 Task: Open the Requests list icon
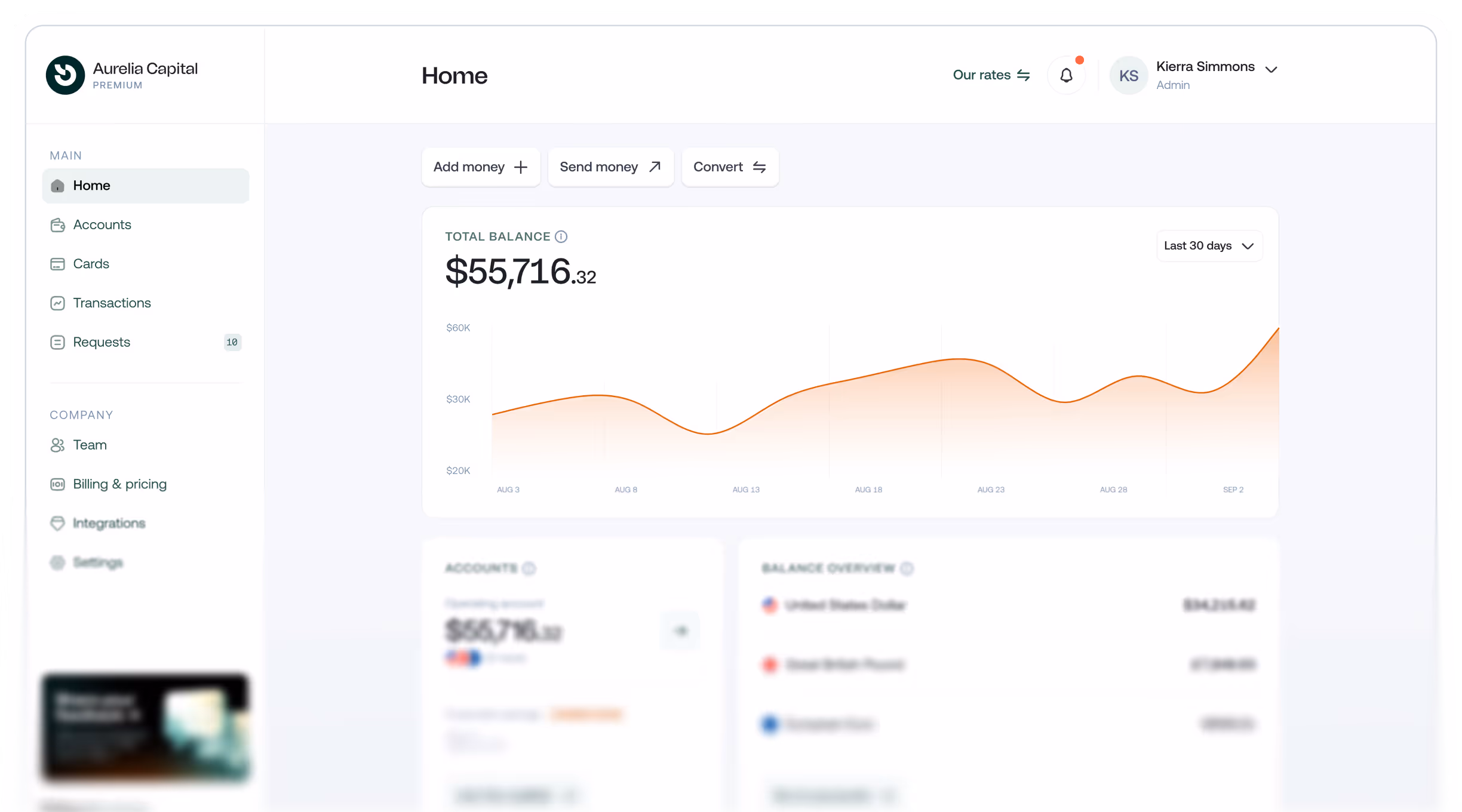point(57,342)
